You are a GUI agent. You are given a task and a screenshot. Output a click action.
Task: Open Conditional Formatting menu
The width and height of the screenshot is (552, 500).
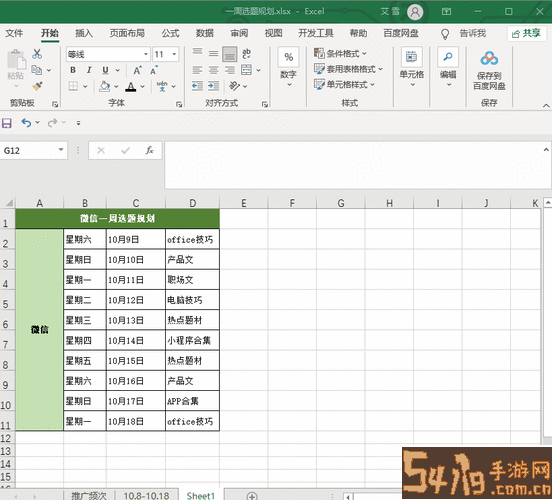(340, 54)
